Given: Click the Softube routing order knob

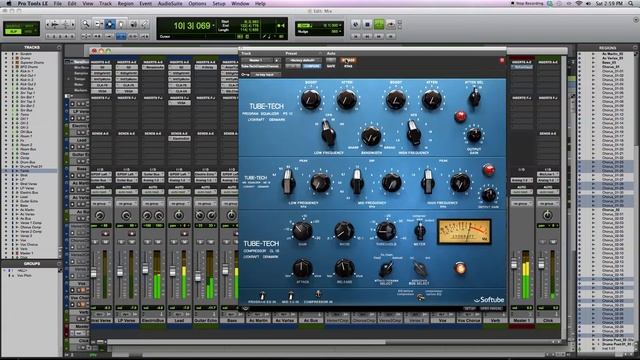Looking at the screenshot, I should [420, 298].
